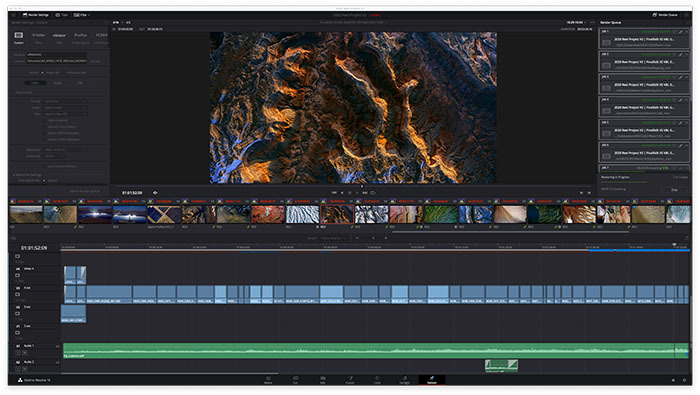Select the Custom render preset

click(x=19, y=37)
